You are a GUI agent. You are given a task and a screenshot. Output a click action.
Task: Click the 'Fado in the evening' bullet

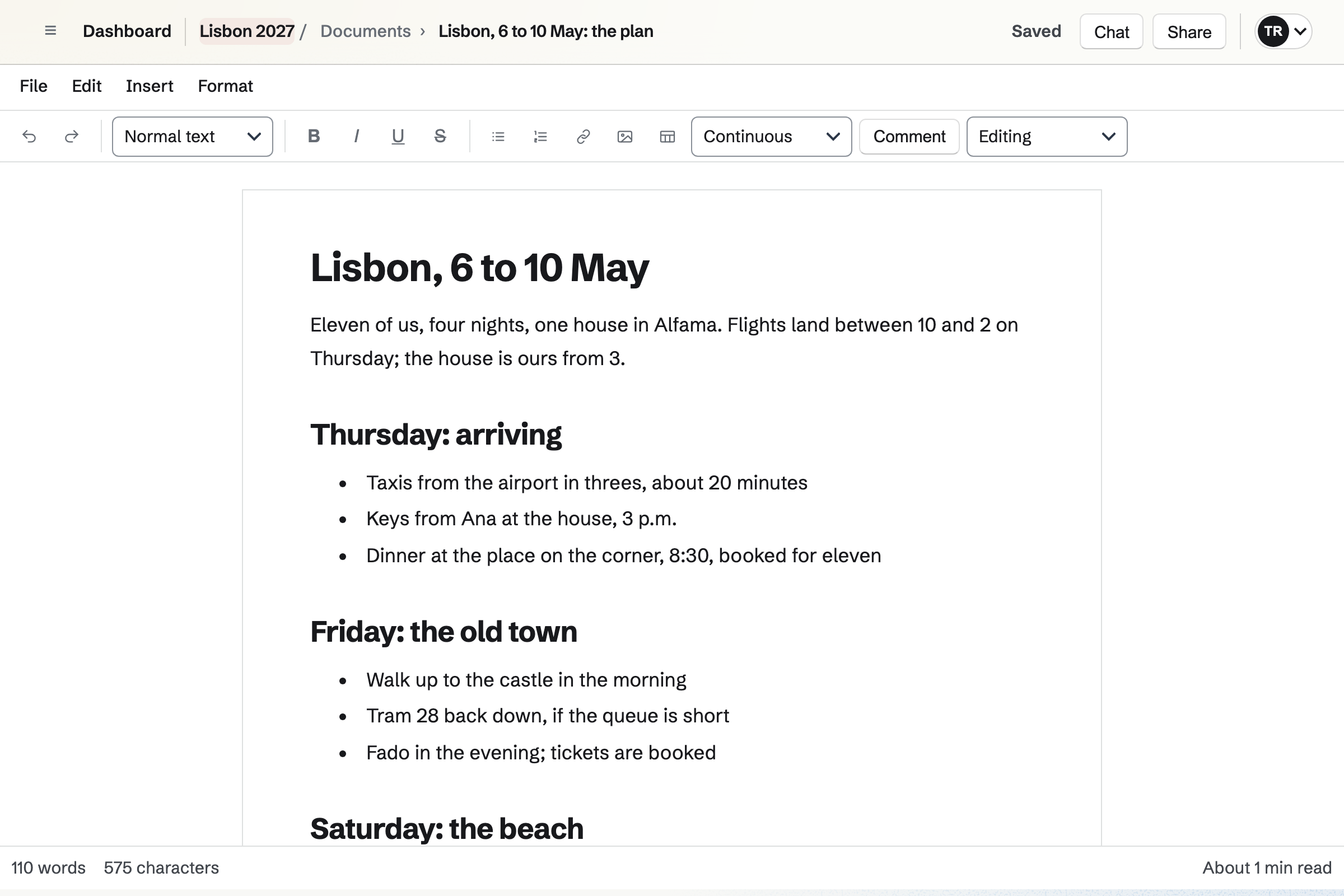(x=540, y=753)
